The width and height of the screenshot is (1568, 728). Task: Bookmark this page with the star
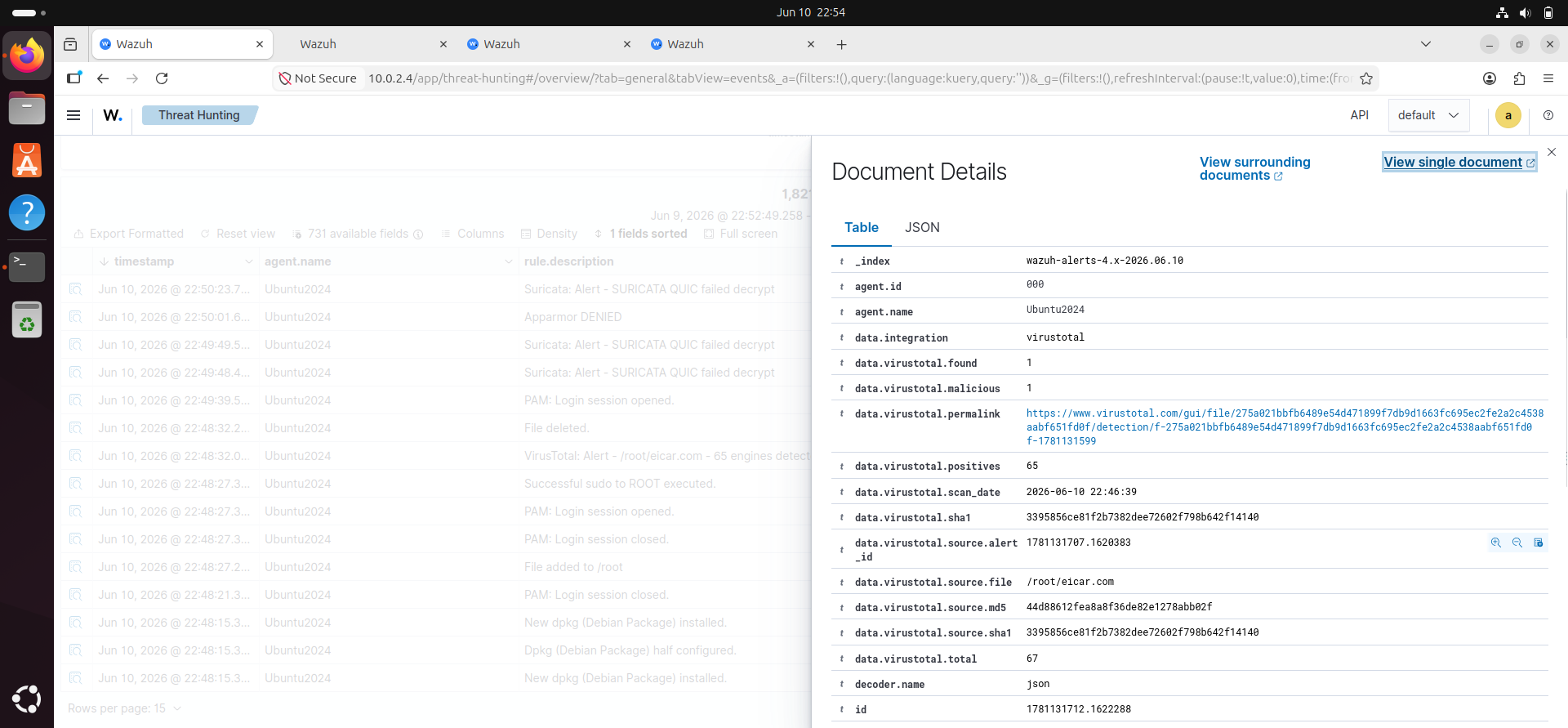pyautogui.click(x=1366, y=78)
